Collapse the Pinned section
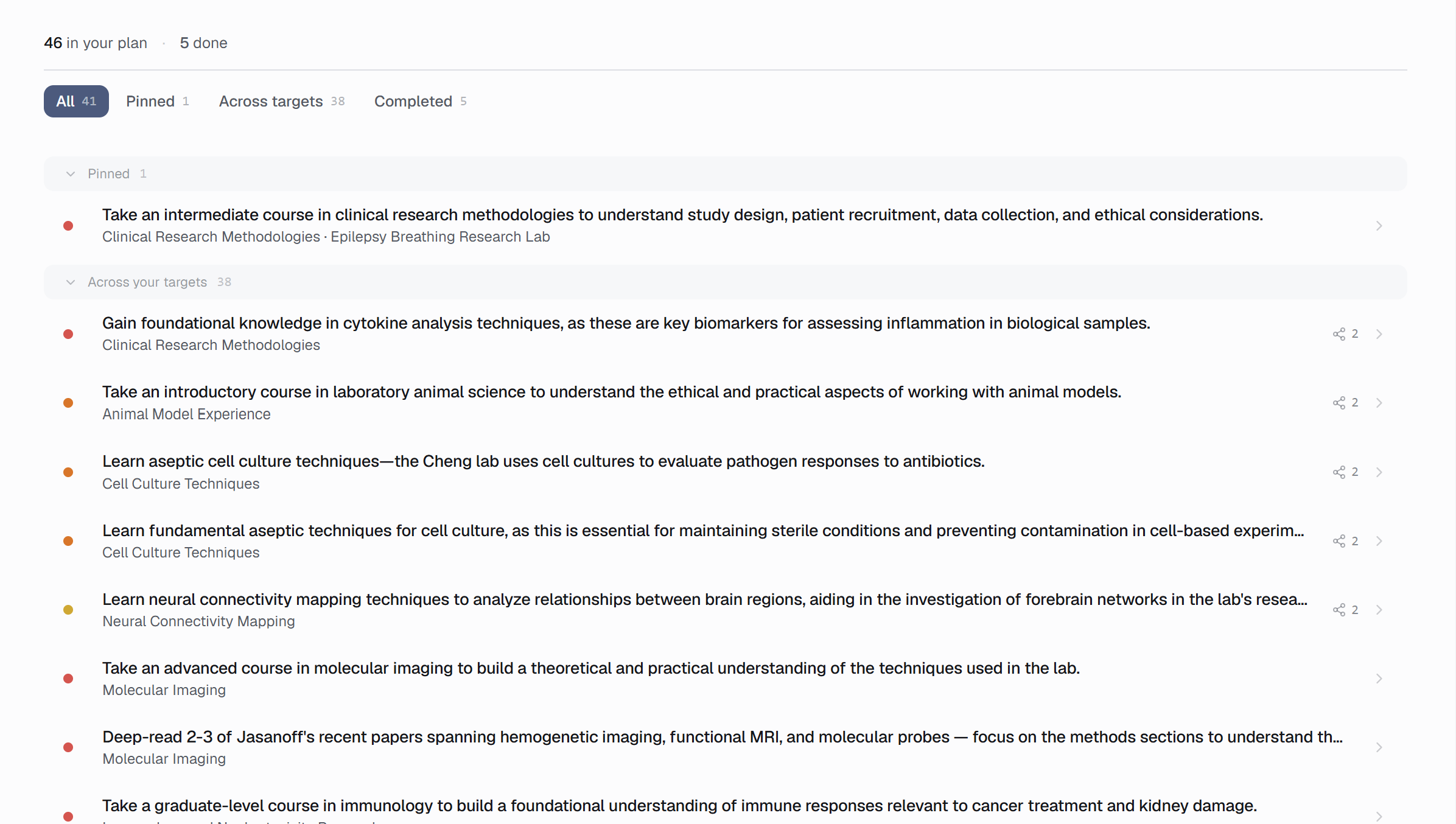This screenshot has width=1456, height=824. (71, 174)
